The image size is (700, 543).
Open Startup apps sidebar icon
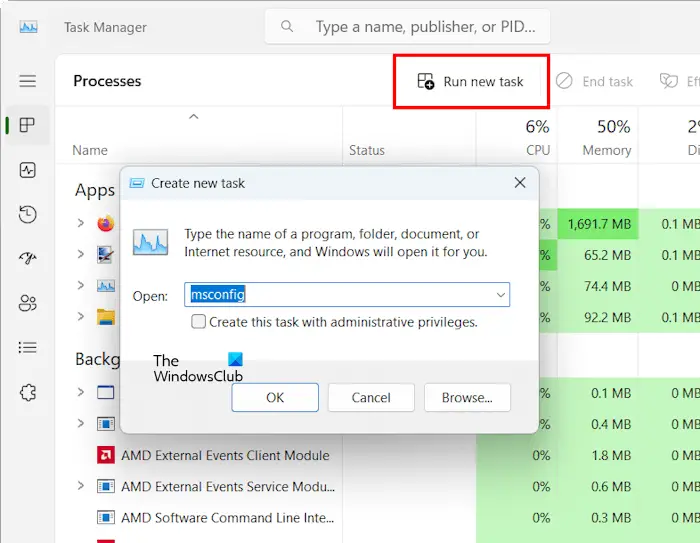[x=28, y=258]
